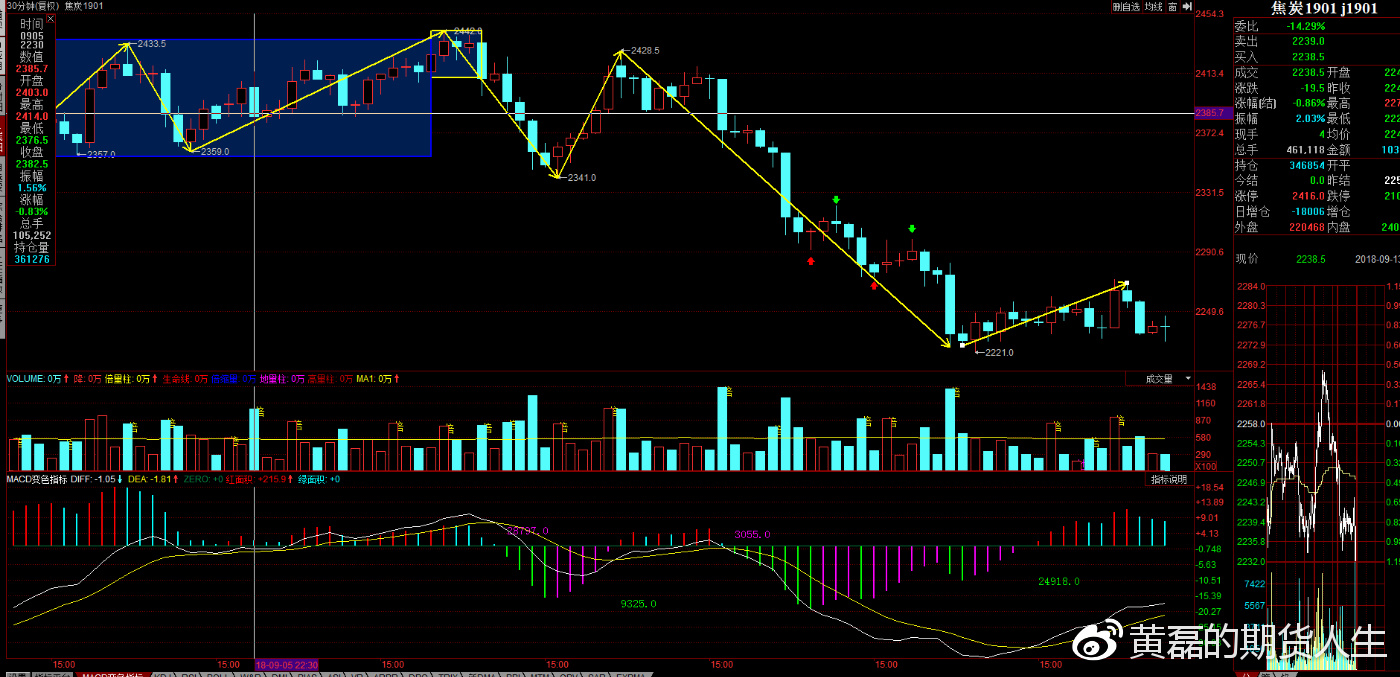Click the second green down arrow signal marker
The height and width of the screenshot is (677, 1400).
(912, 230)
